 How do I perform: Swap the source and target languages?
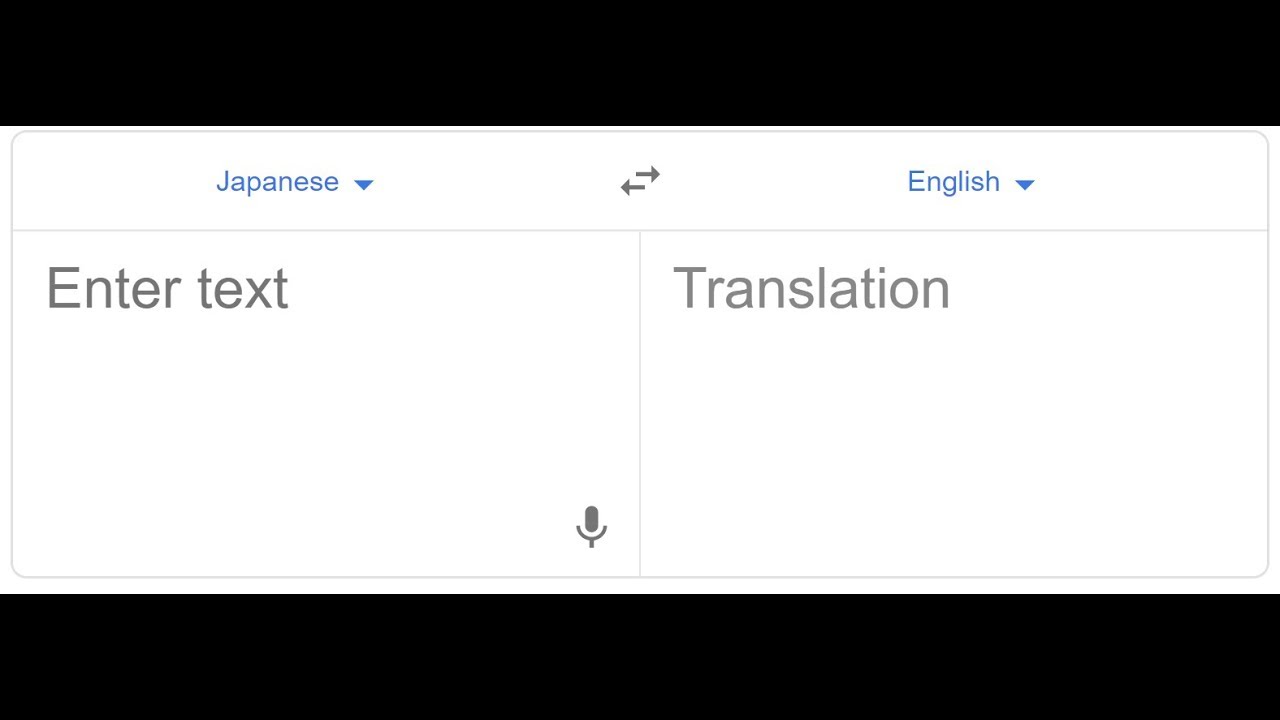point(640,181)
